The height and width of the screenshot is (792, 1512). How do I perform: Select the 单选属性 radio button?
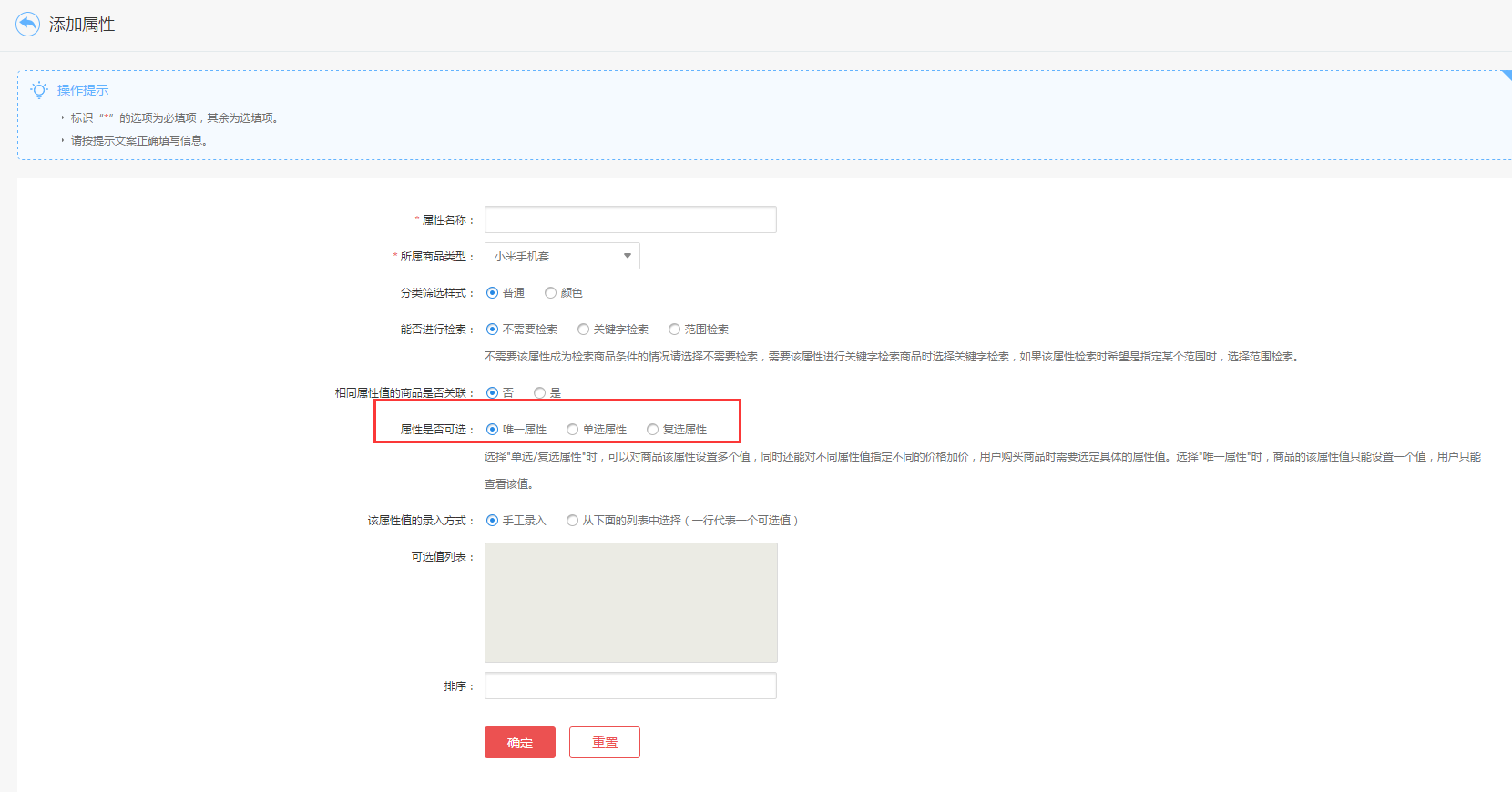point(572,430)
